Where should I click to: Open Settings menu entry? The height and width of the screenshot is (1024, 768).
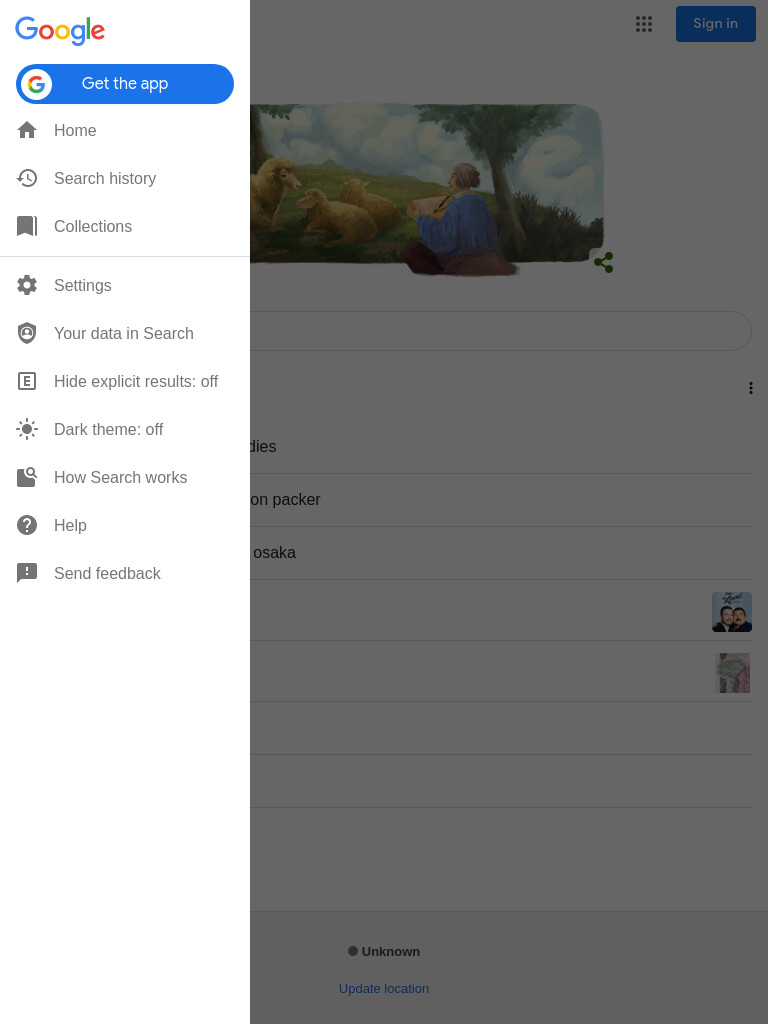[x=125, y=285]
